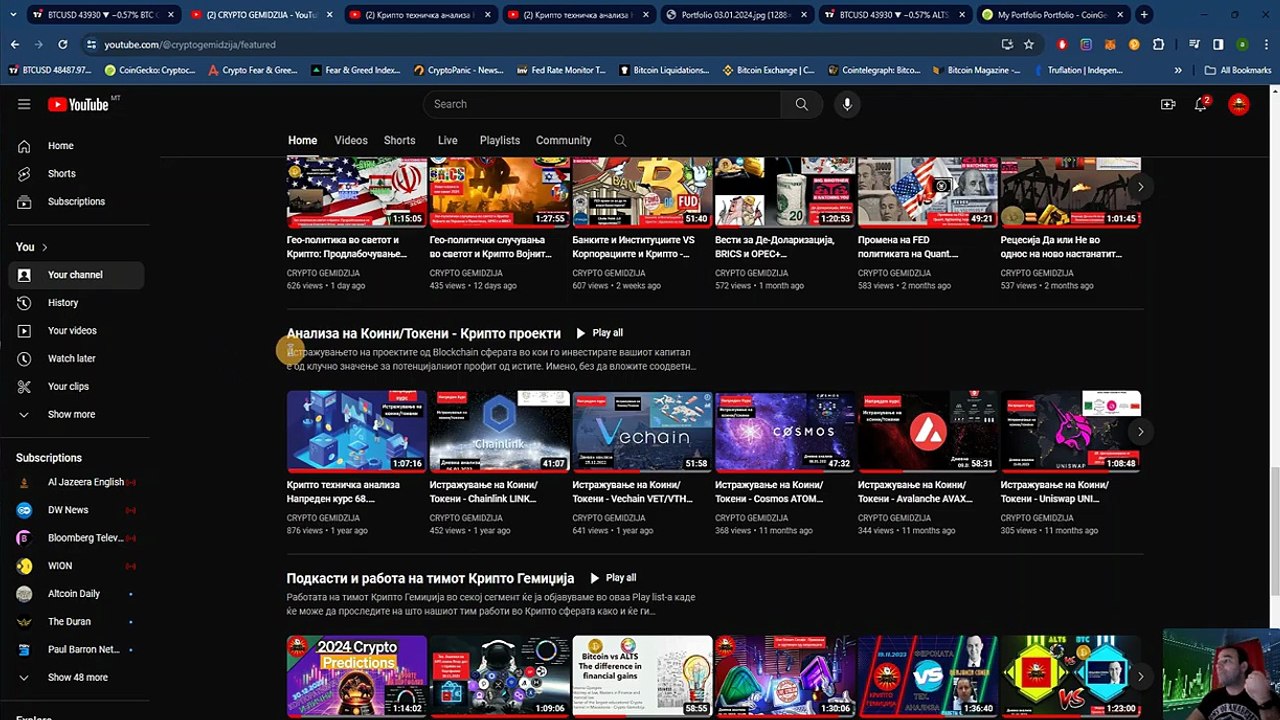Open DW News subscription

pos(76,510)
